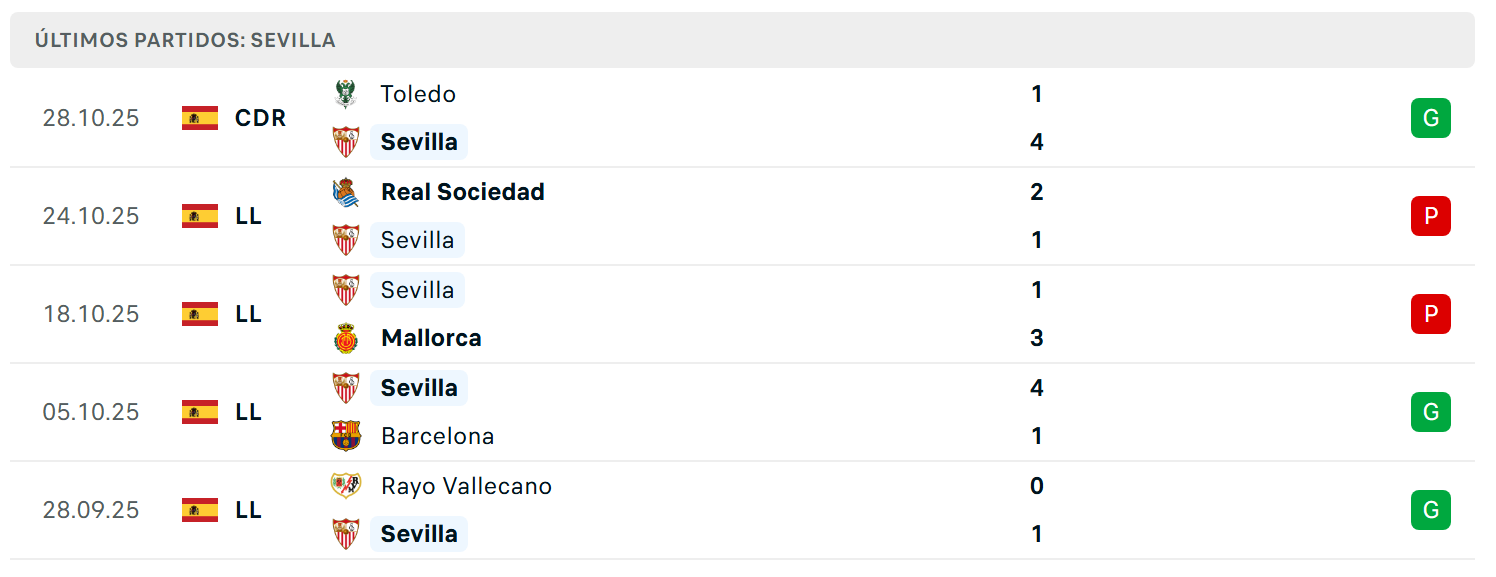Click the Mallorca club crest
1496x577 pixels.
click(345, 338)
